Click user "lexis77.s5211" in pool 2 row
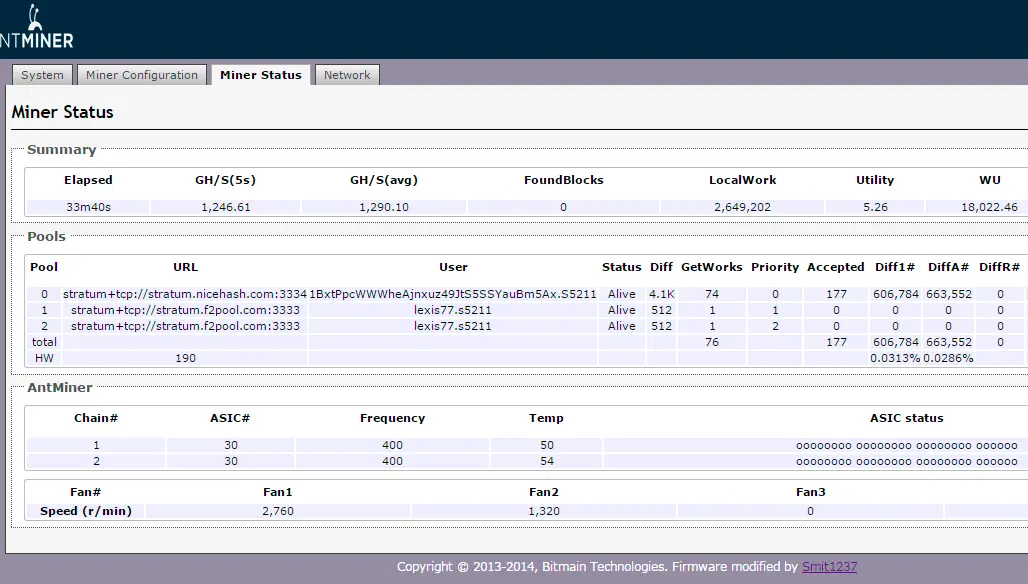 click(x=452, y=326)
